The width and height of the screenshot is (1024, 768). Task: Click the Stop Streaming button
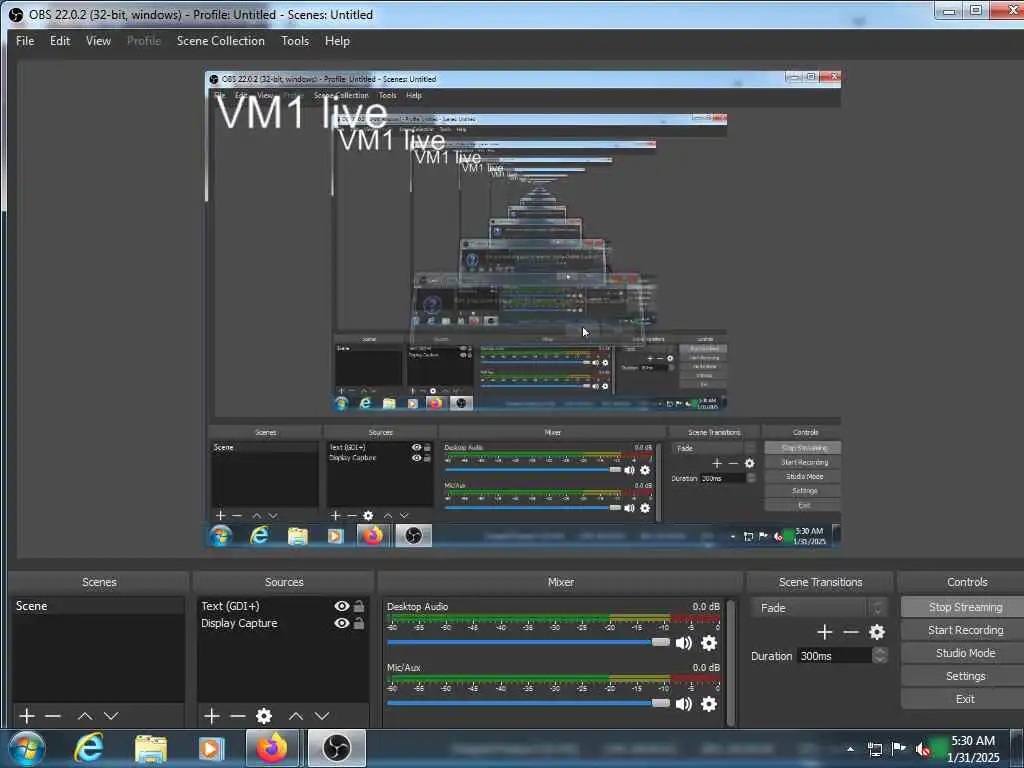[965, 607]
